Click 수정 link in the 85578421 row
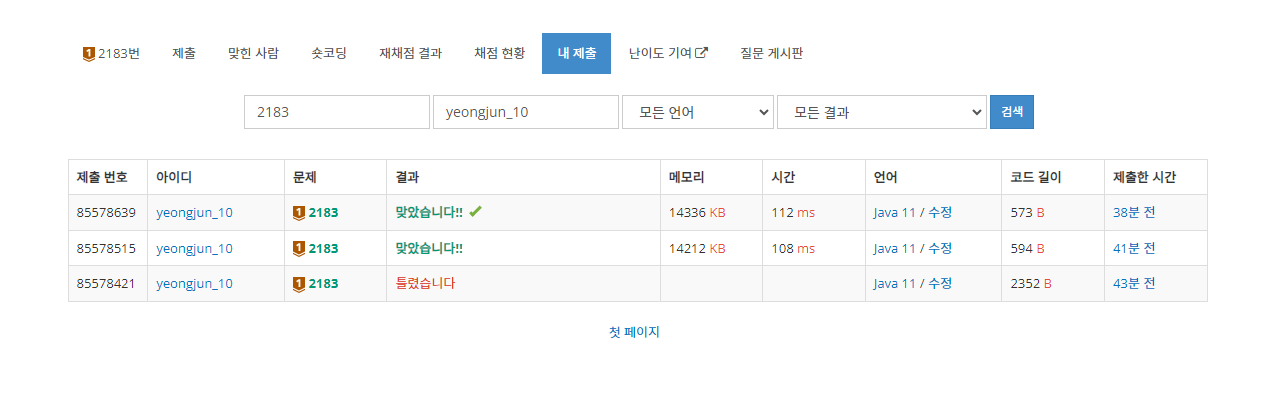Viewport: 1288px width, 393px height. (940, 284)
